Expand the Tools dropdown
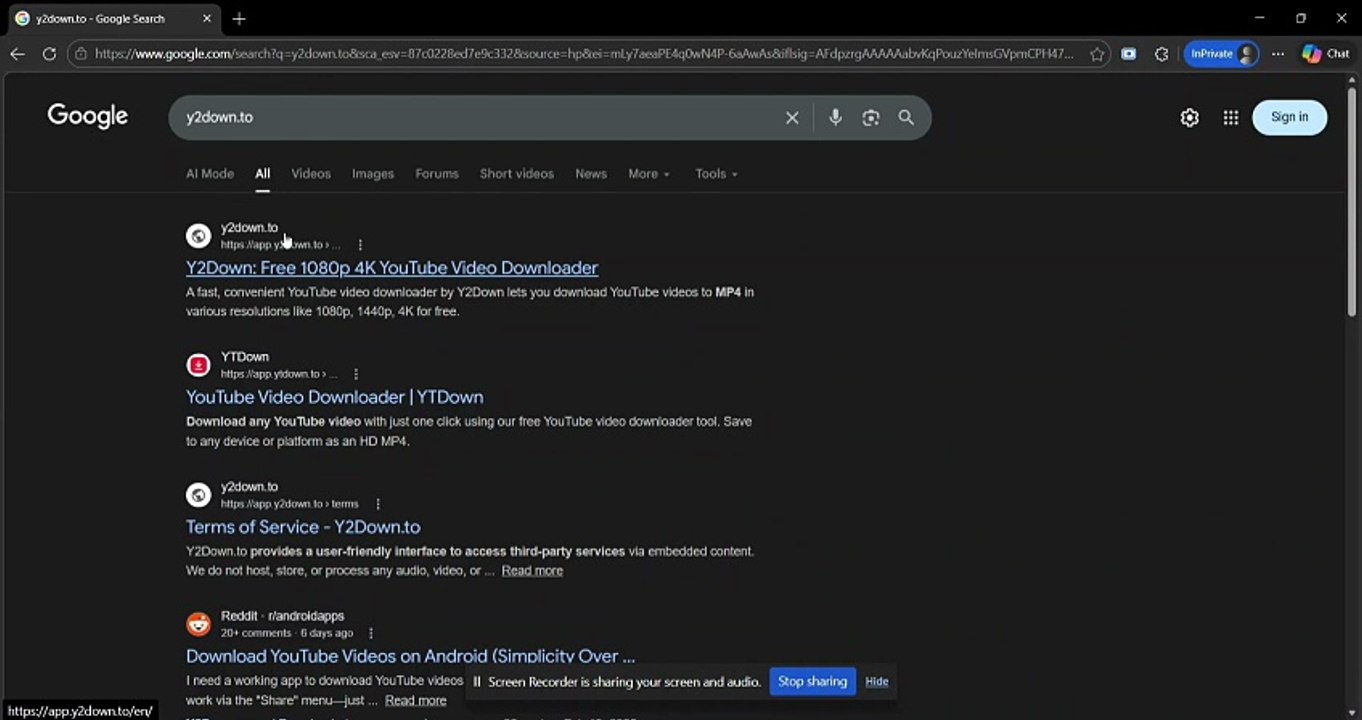Image resolution: width=1362 pixels, height=720 pixels. click(716, 174)
